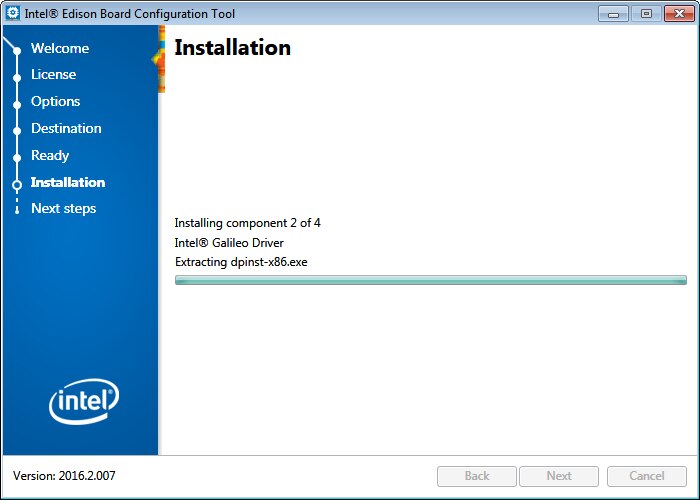This screenshot has width=700, height=500.
Task: Click the Intel logo in the sidebar
Action: pyautogui.click(x=83, y=401)
